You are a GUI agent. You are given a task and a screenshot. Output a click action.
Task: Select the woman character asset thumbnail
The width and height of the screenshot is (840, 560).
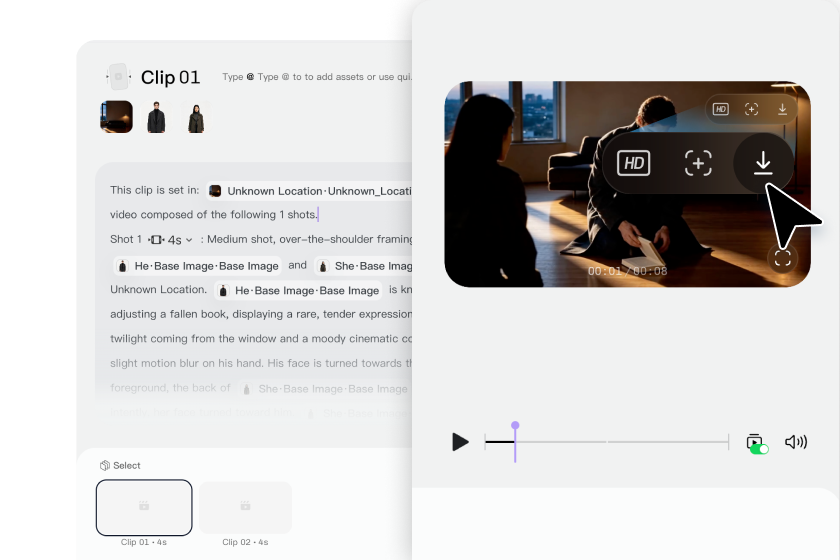[x=196, y=117]
